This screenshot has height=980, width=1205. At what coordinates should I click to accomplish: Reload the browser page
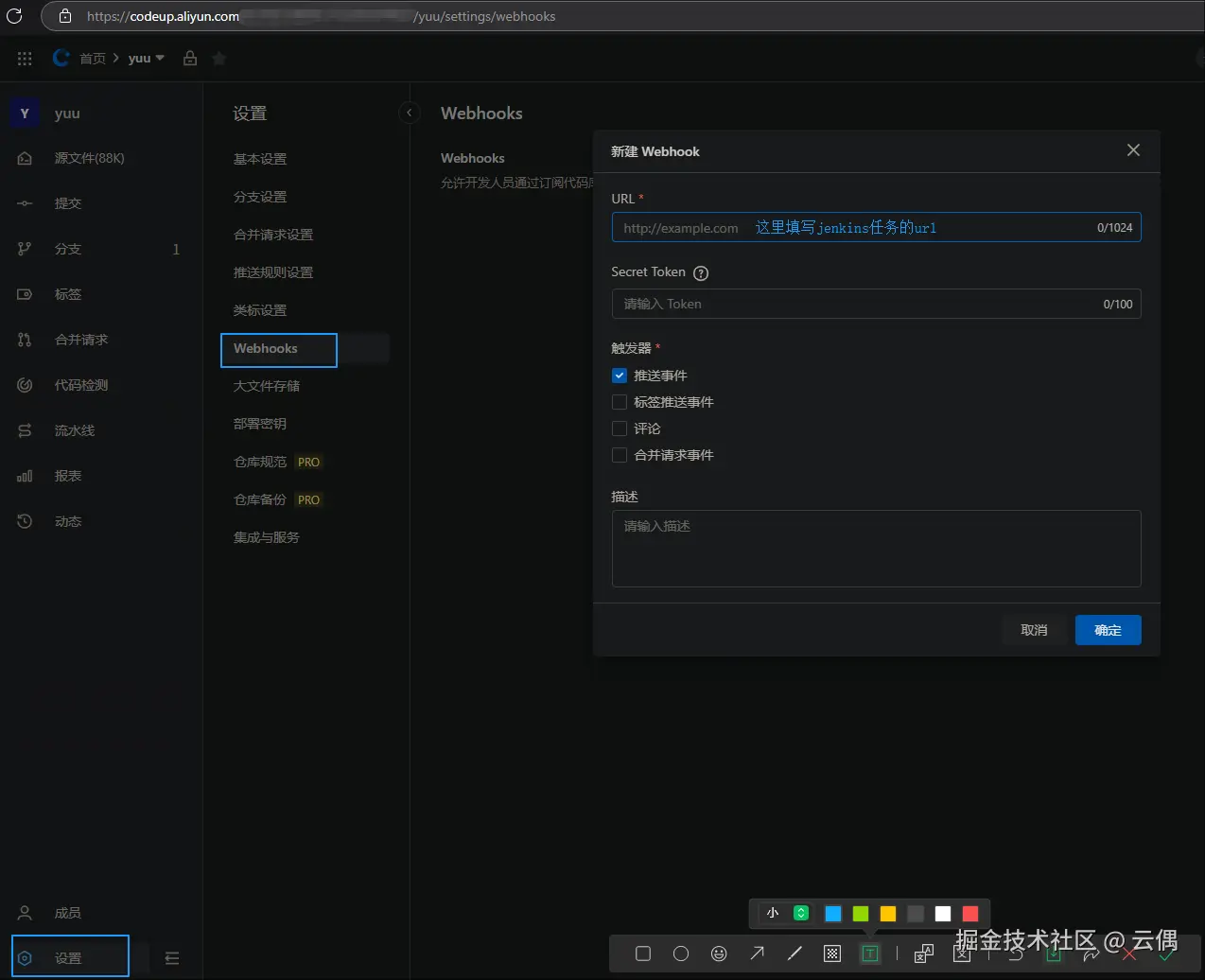[14, 16]
